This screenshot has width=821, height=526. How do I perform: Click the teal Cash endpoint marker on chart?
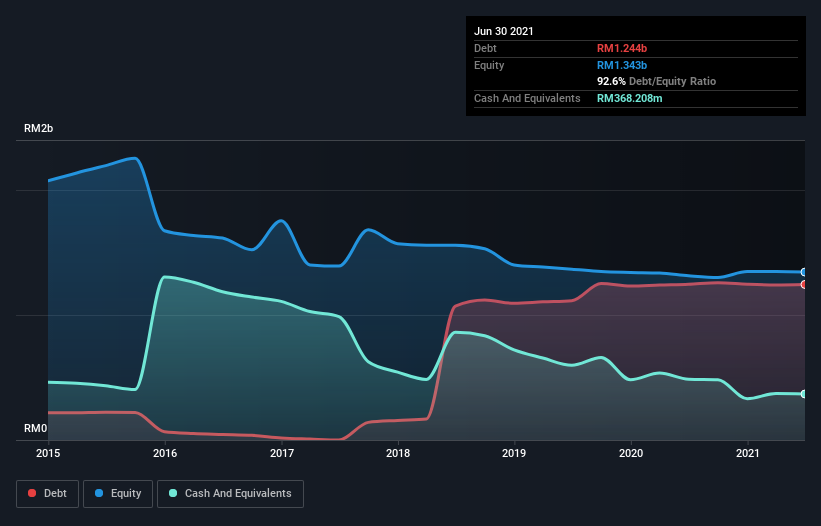coord(804,394)
